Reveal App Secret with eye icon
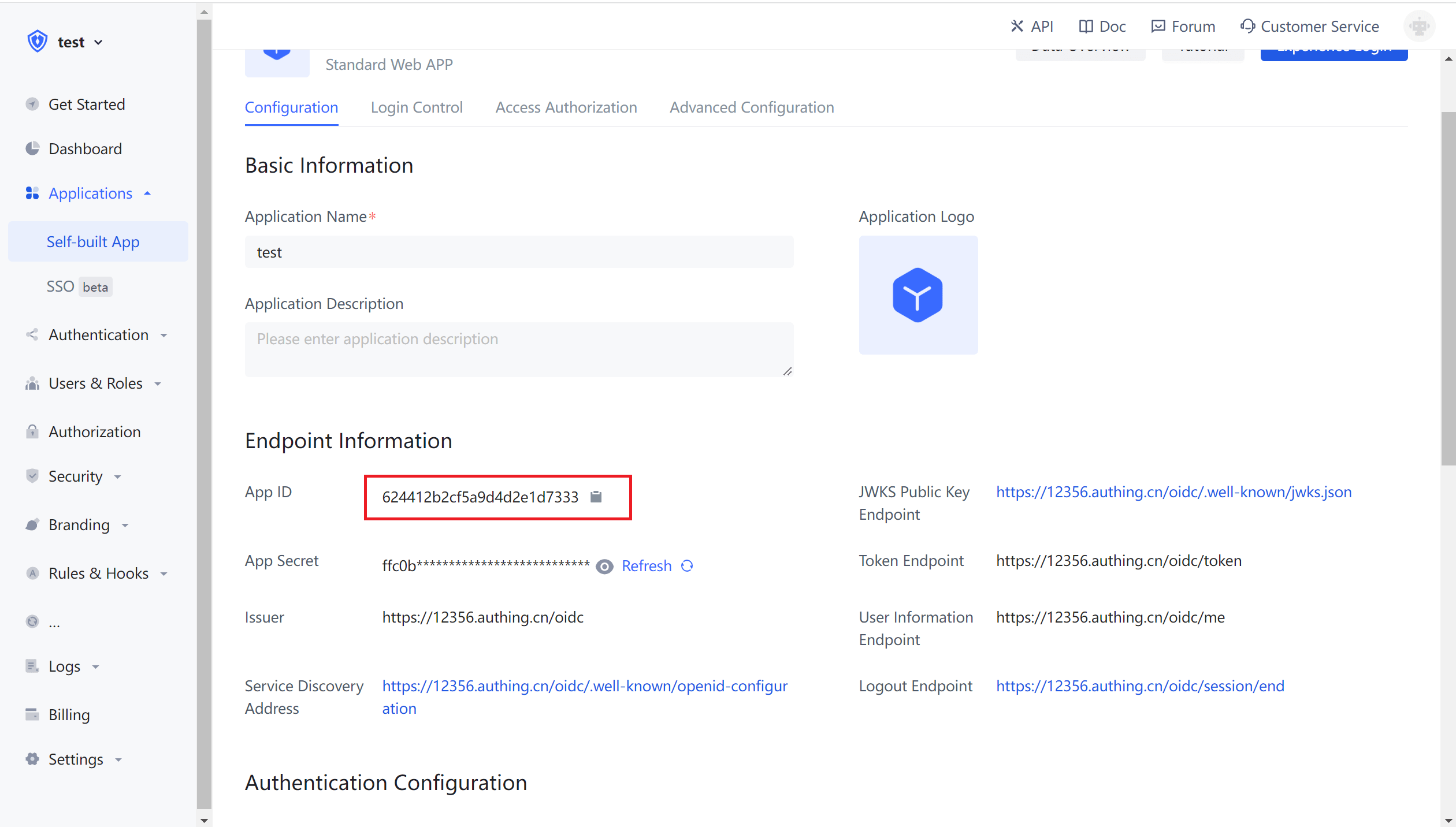The image size is (1456, 827). pos(604,567)
